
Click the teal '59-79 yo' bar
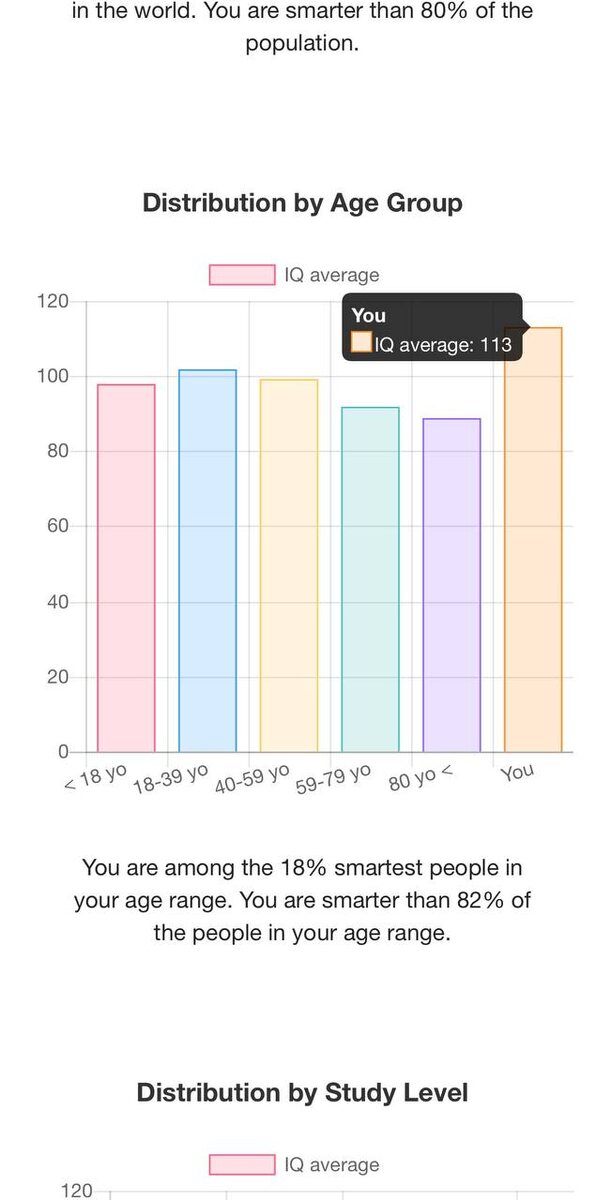coord(370,579)
